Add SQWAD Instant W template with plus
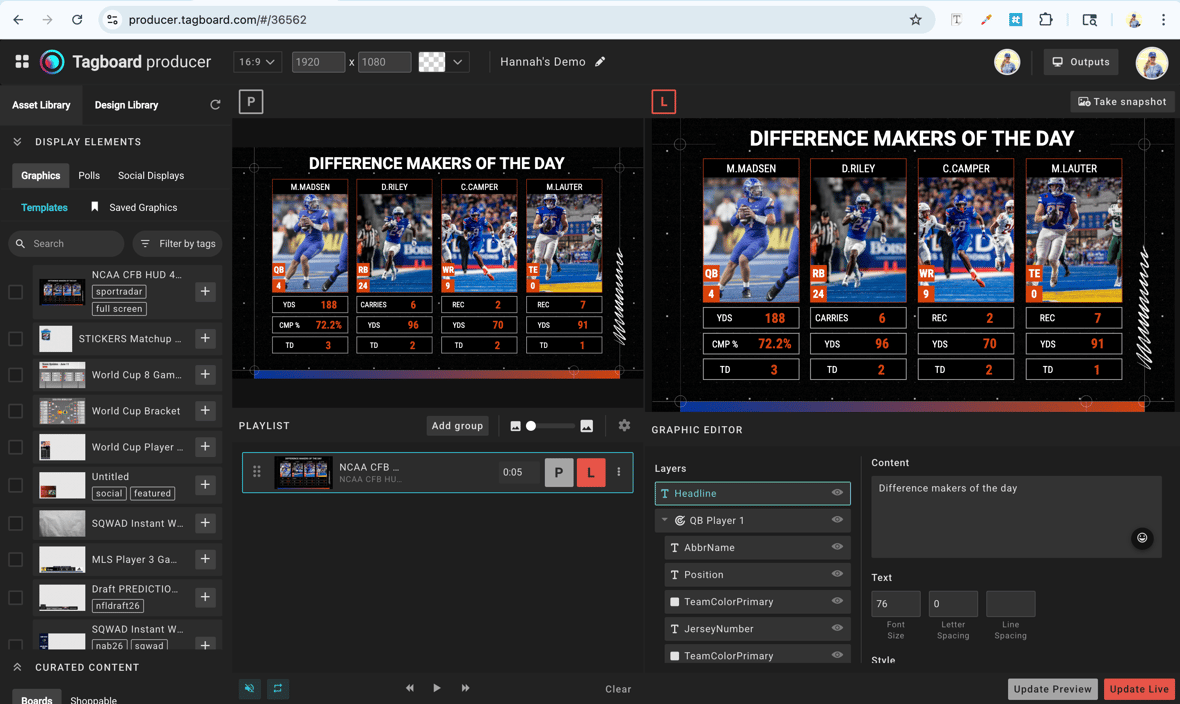This screenshot has width=1180, height=704. 205,523
